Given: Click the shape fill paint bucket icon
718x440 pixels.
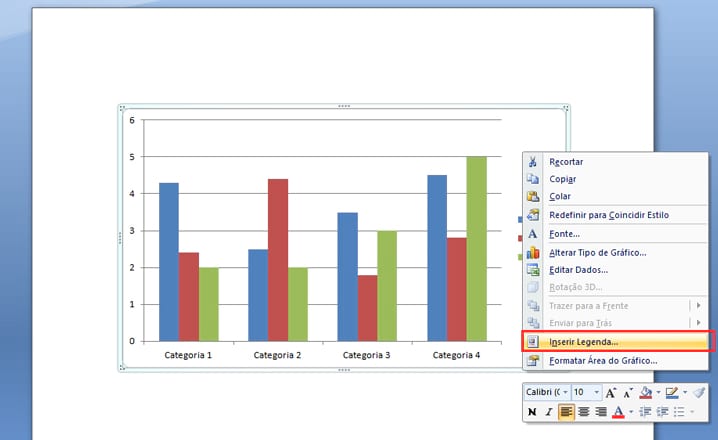Looking at the screenshot, I should 647,393.
